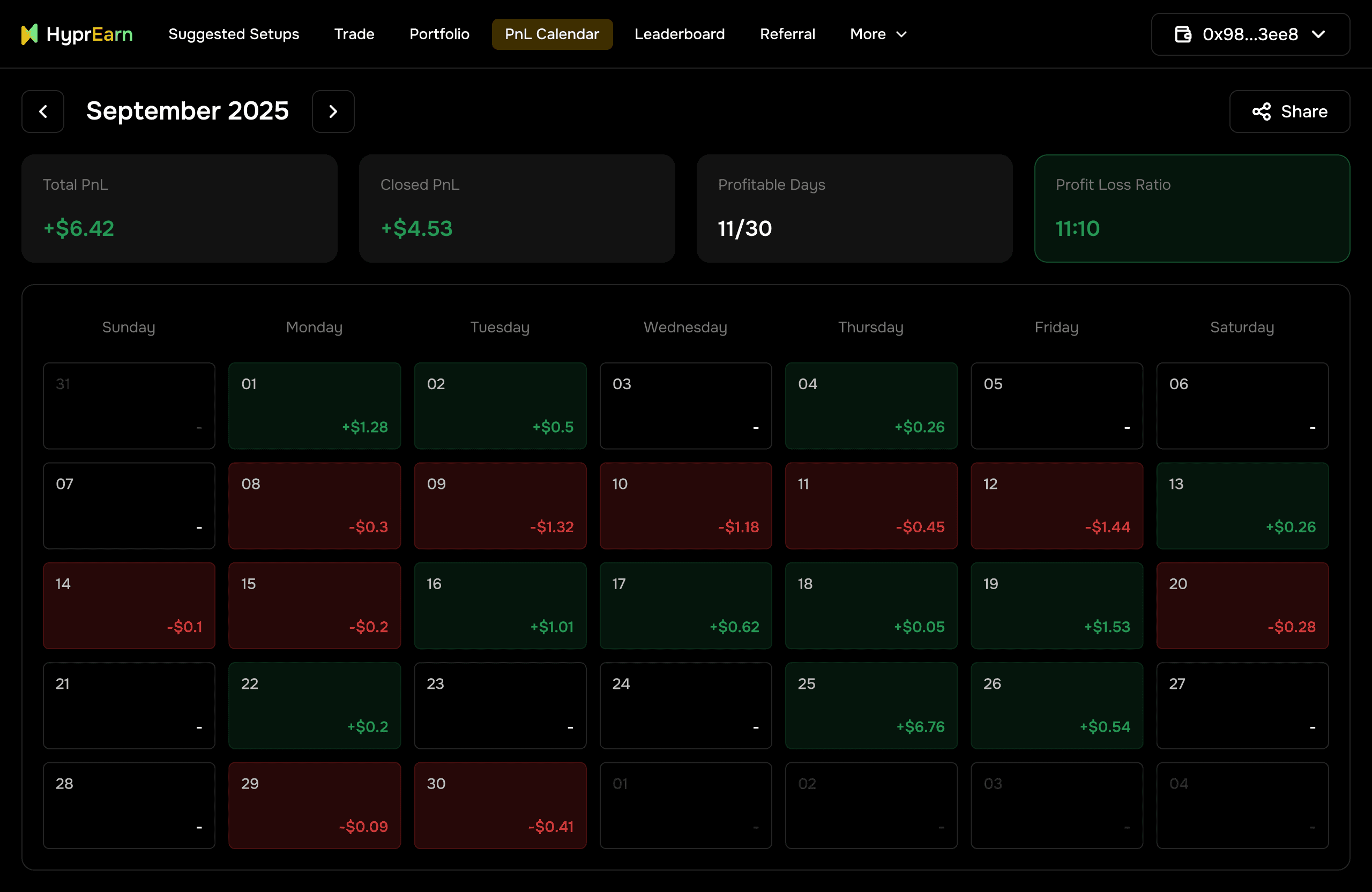Viewport: 1372px width, 892px height.
Task: Click the Closed PnL card
Action: [517, 208]
